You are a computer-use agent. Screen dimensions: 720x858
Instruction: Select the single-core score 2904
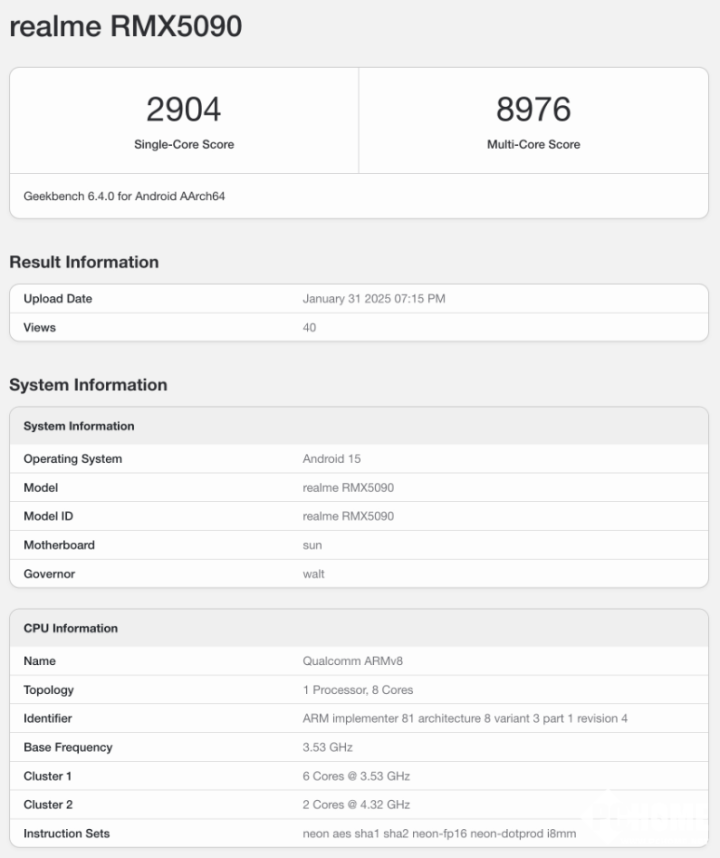[183, 109]
